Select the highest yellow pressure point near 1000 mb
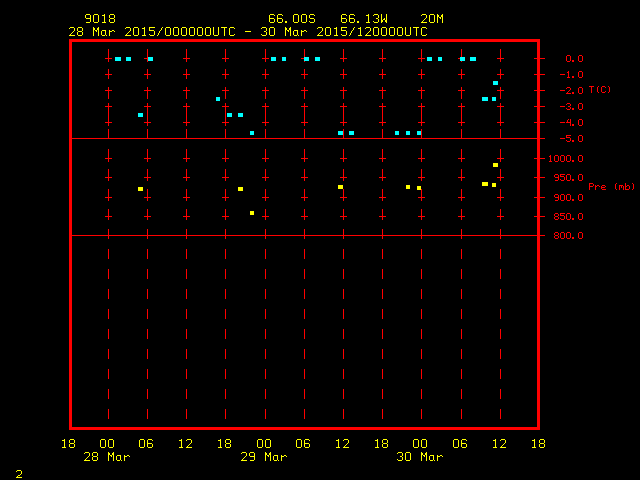This screenshot has height=480, width=640. click(x=496, y=165)
